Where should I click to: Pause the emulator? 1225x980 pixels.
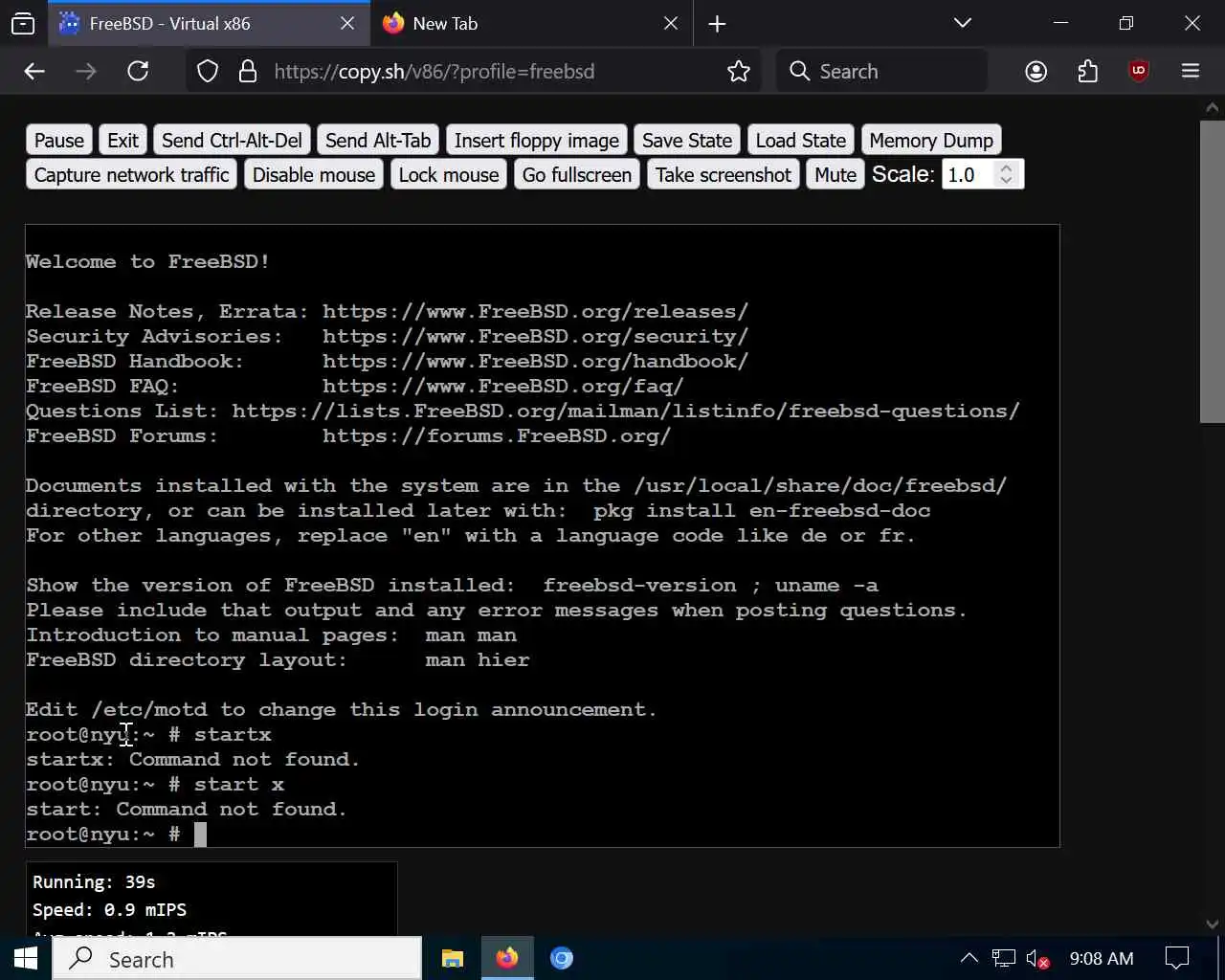59,141
